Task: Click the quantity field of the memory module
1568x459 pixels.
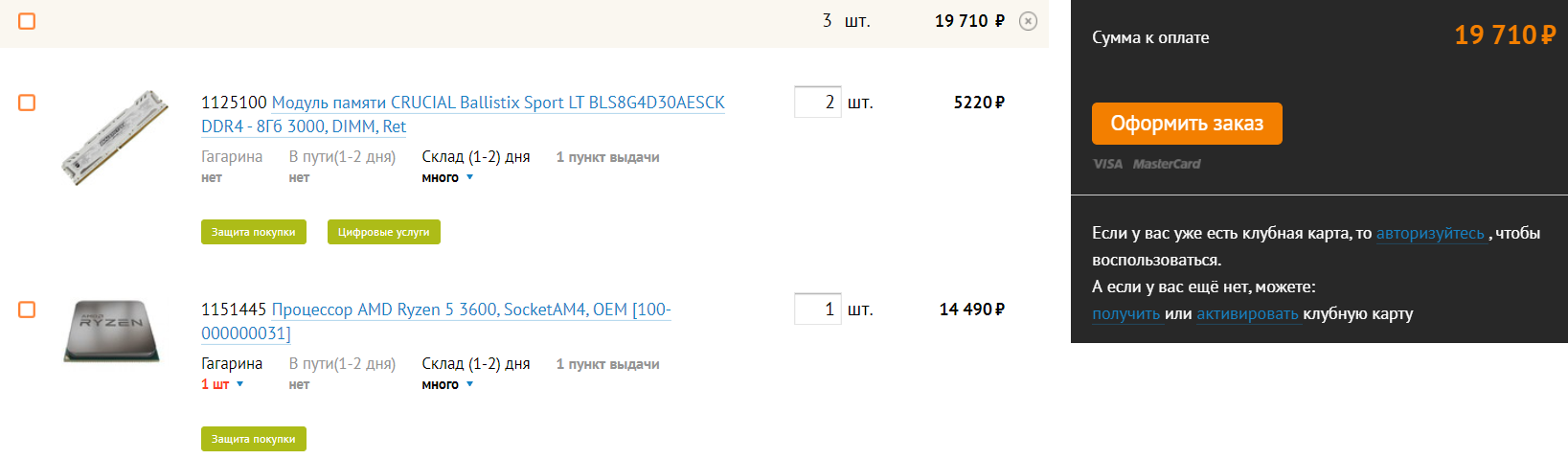Action: click(817, 103)
